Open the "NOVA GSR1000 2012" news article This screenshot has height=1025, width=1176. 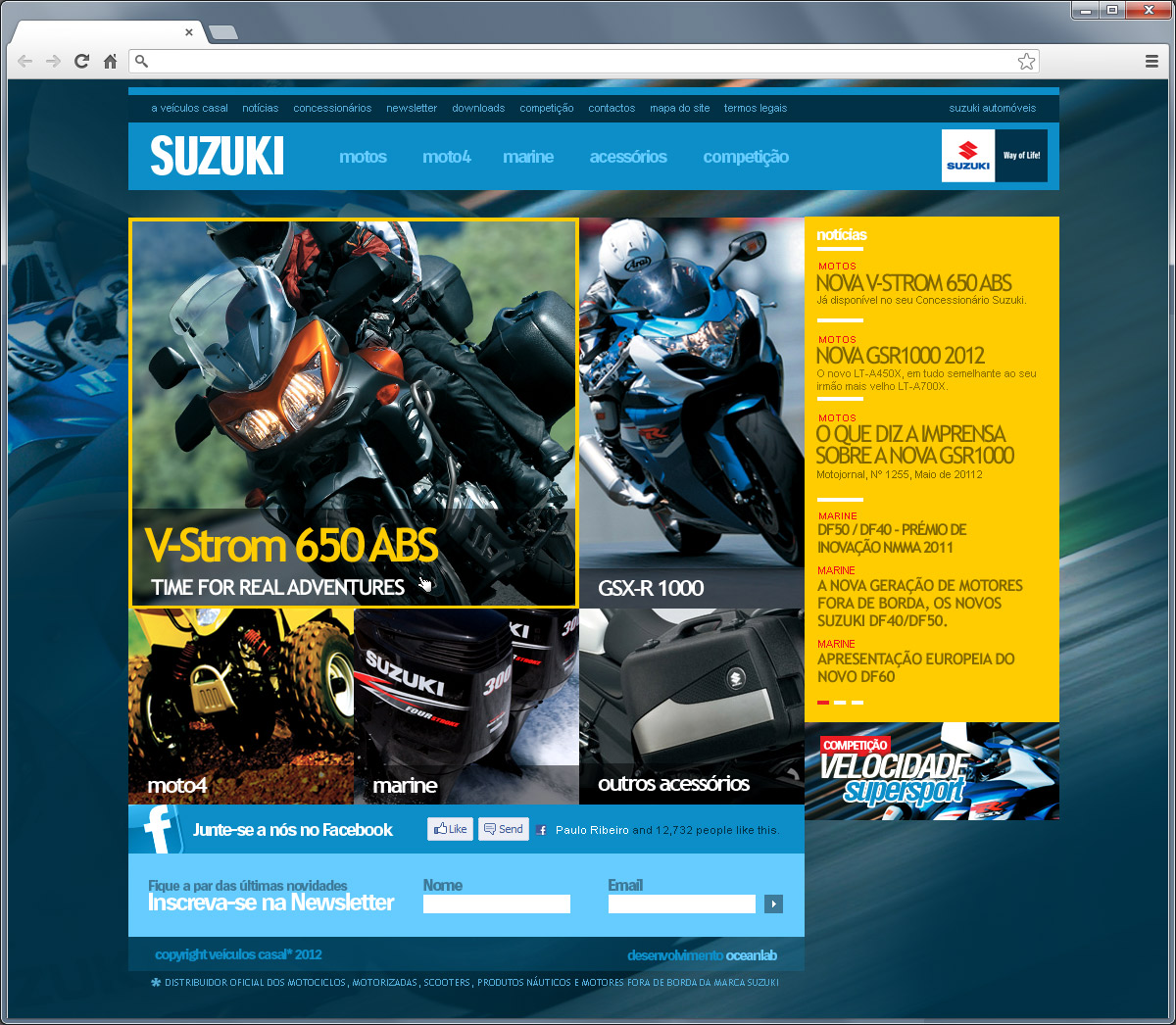[901, 356]
